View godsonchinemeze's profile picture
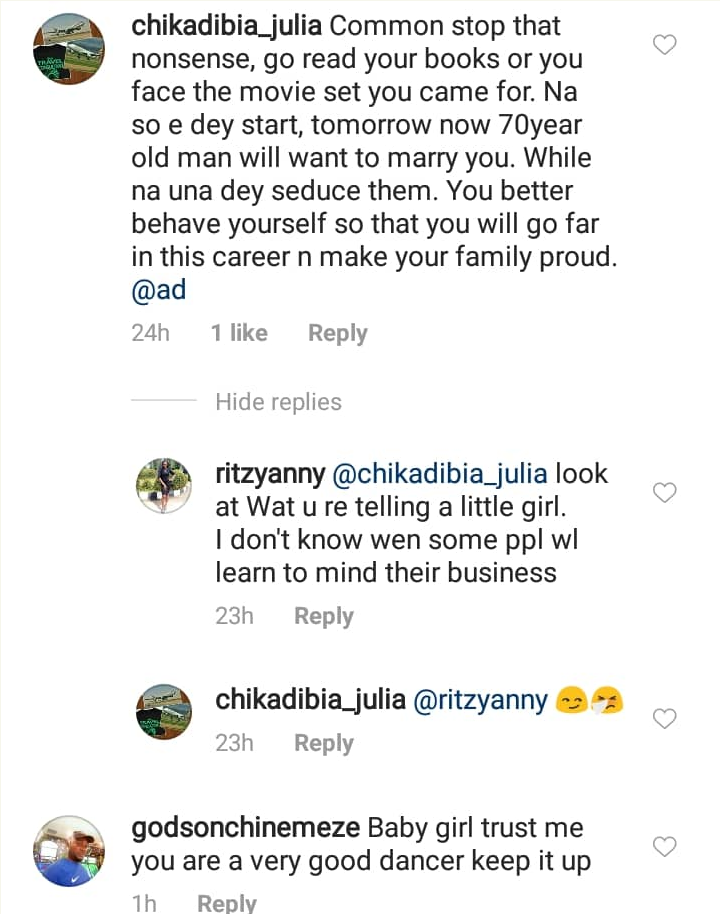 click(x=67, y=851)
